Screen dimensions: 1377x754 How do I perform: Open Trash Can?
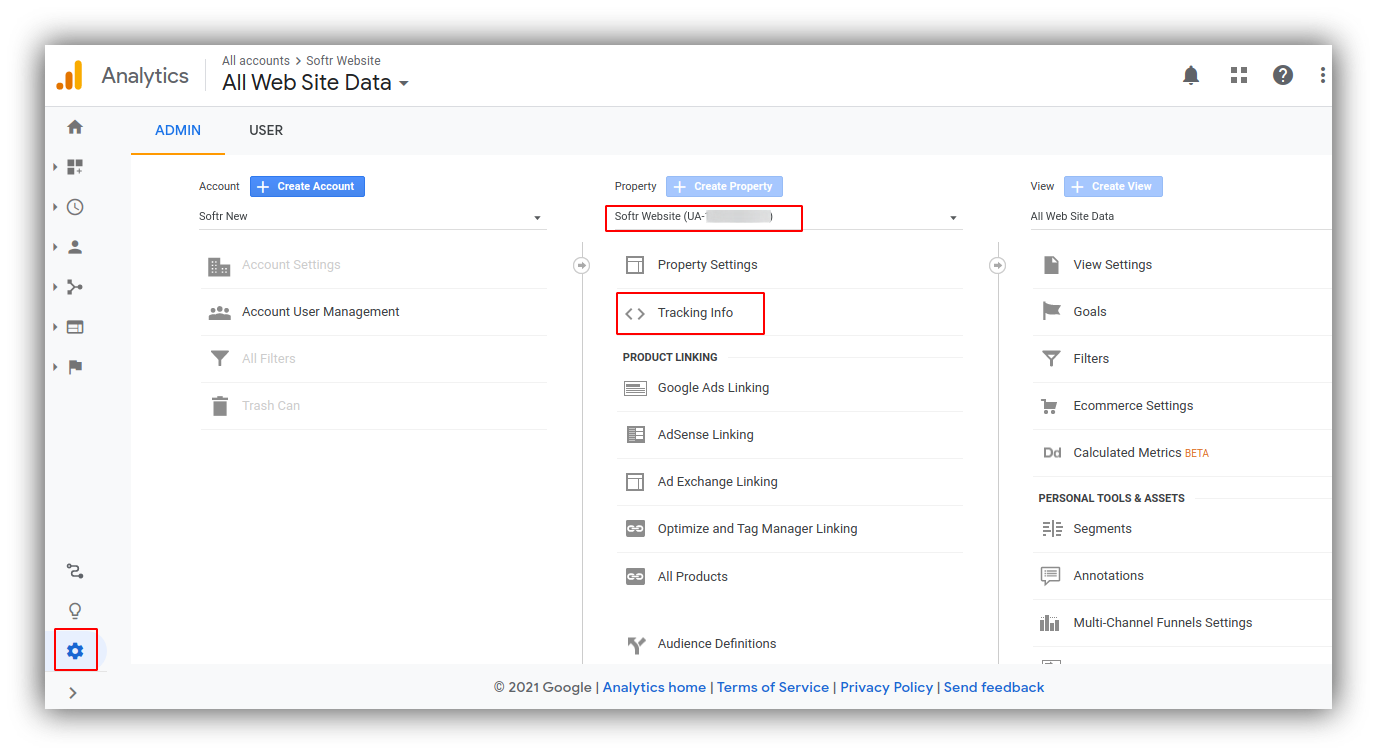pos(271,406)
